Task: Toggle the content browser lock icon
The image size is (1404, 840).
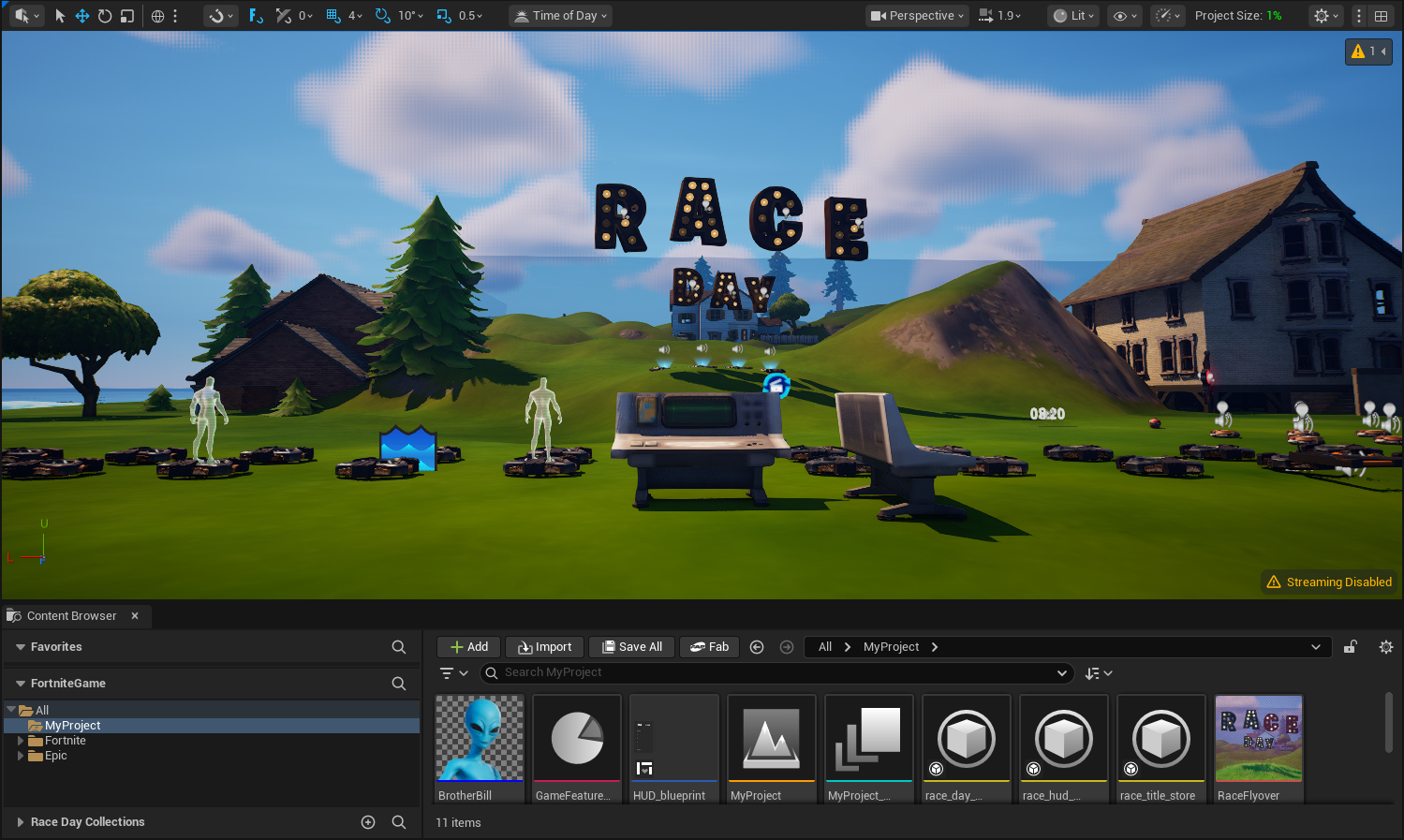Action: point(1350,646)
